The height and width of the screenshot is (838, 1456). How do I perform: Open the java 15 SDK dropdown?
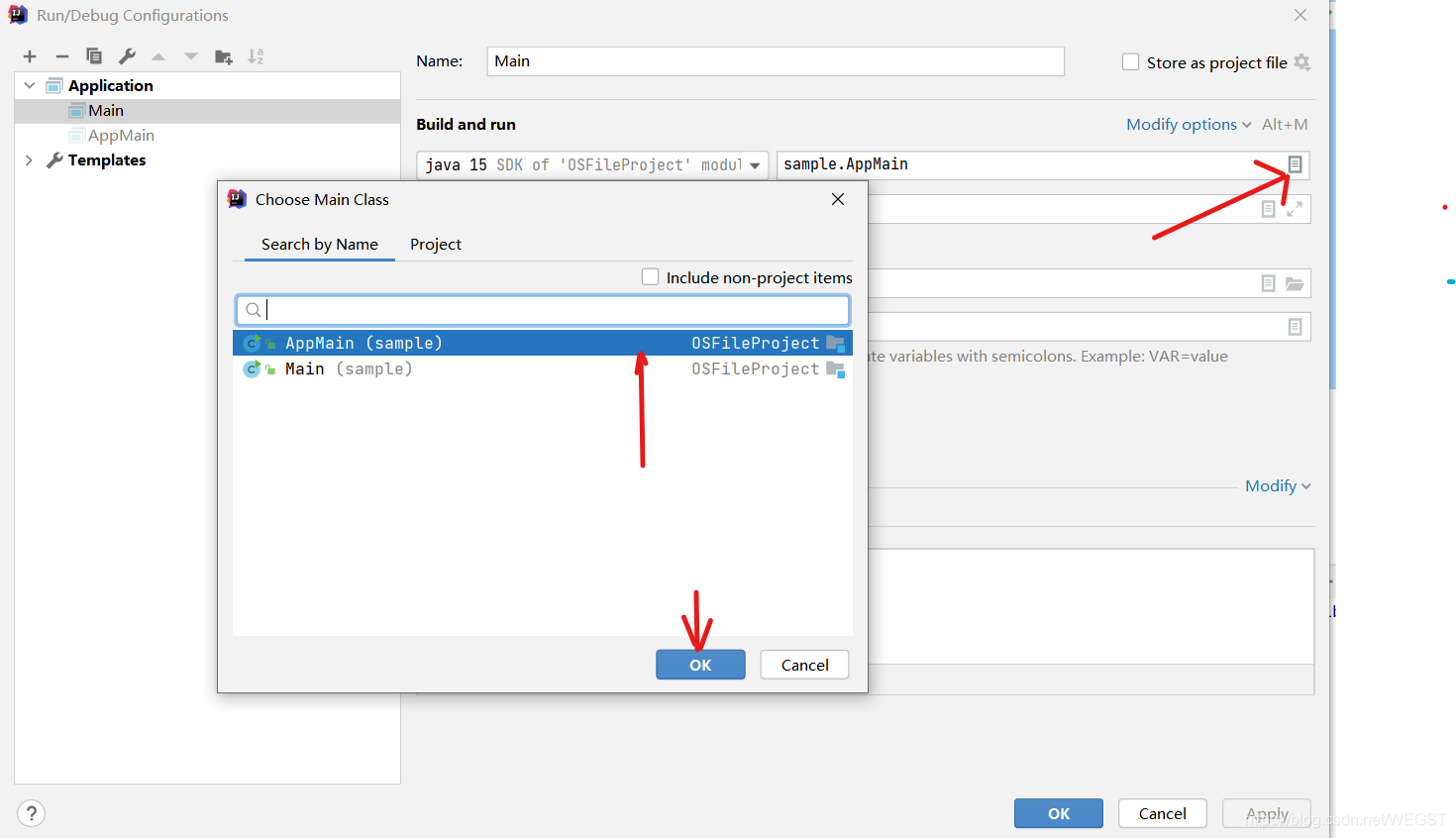(x=751, y=164)
